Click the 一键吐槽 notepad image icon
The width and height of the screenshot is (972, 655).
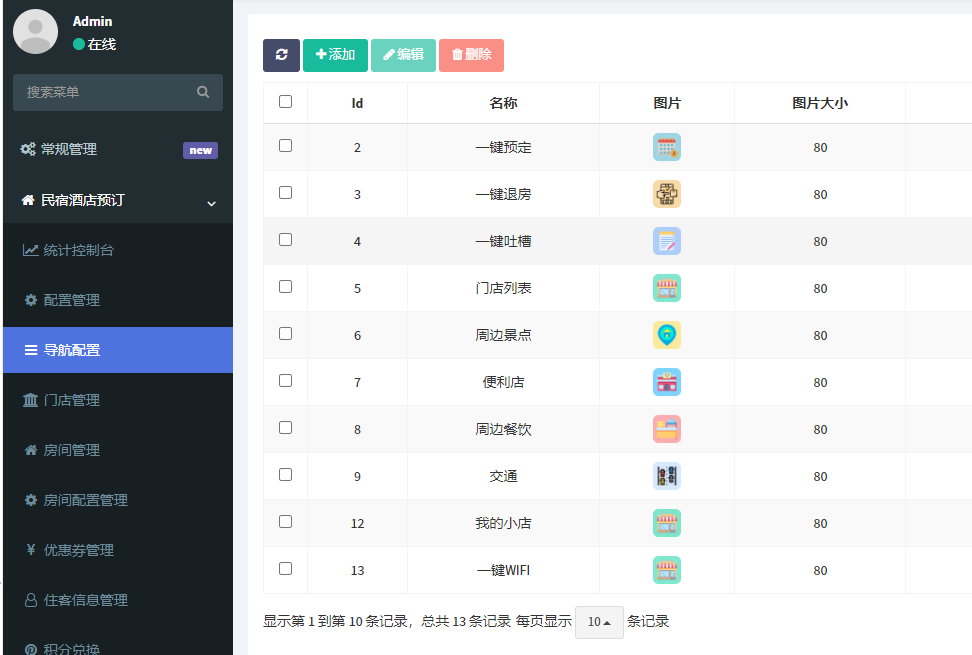tap(666, 241)
